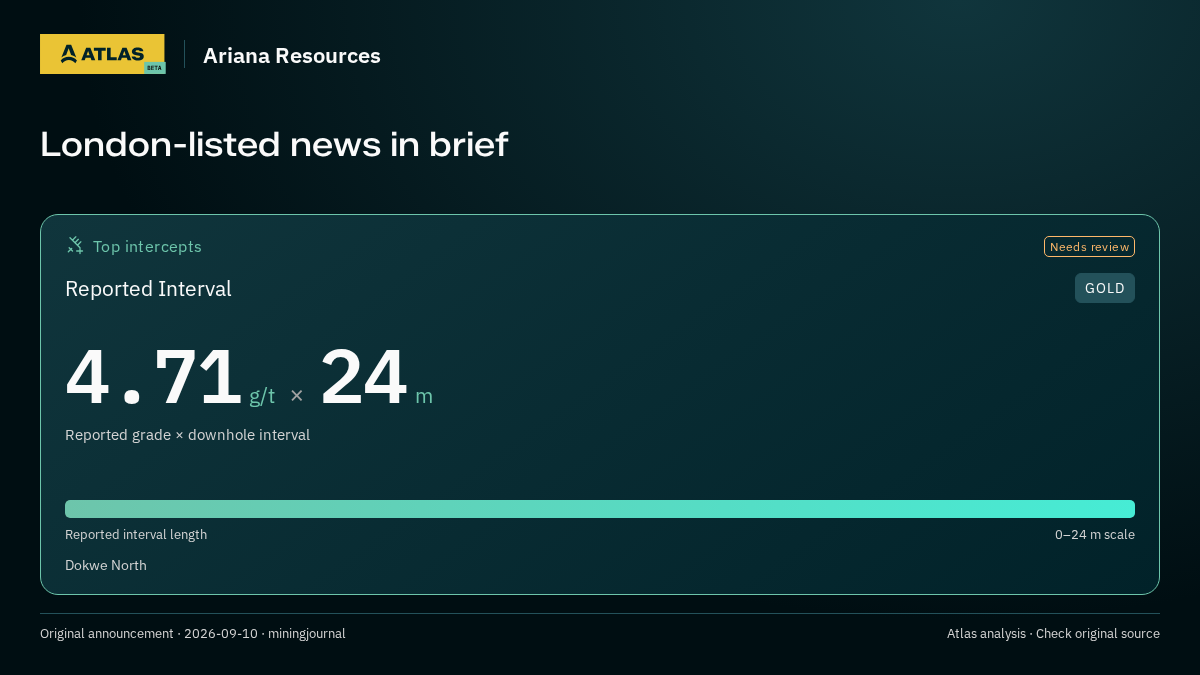
Task: Click the Reported interval length label
Action: tap(136, 535)
